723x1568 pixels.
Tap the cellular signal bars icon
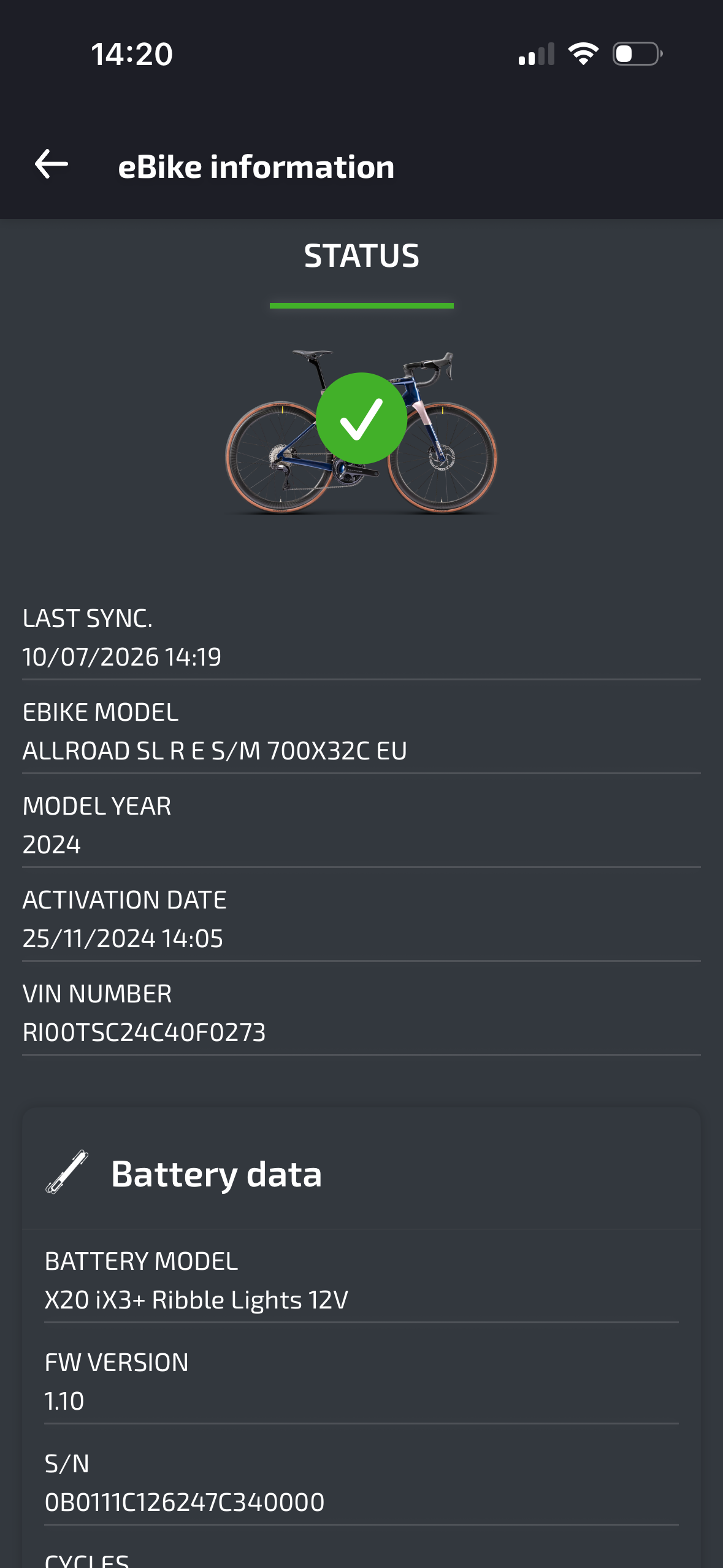537,54
